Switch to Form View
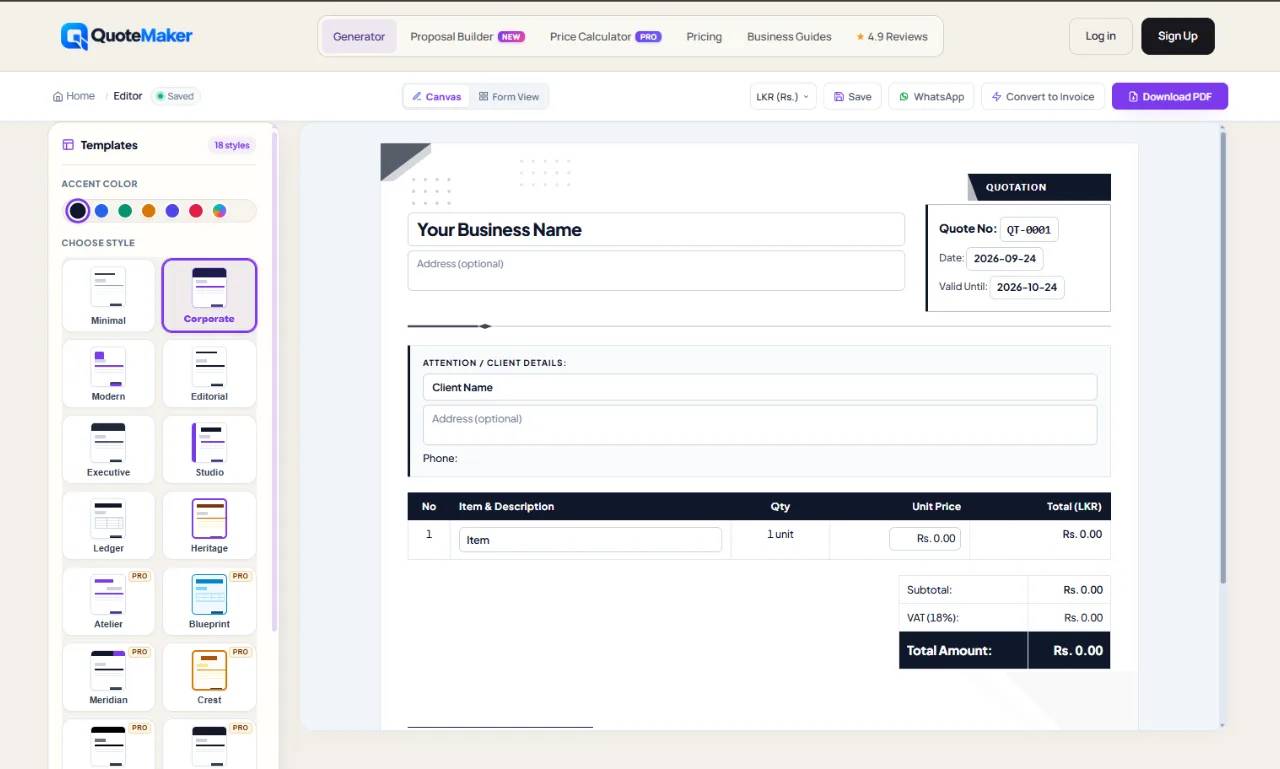Viewport: 1280px width, 769px height. pos(508,96)
